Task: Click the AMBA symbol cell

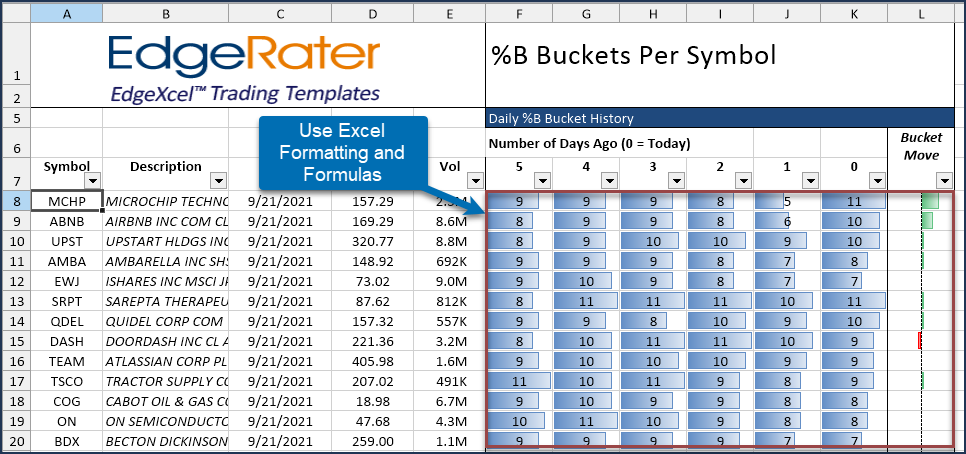Action: coord(67,261)
